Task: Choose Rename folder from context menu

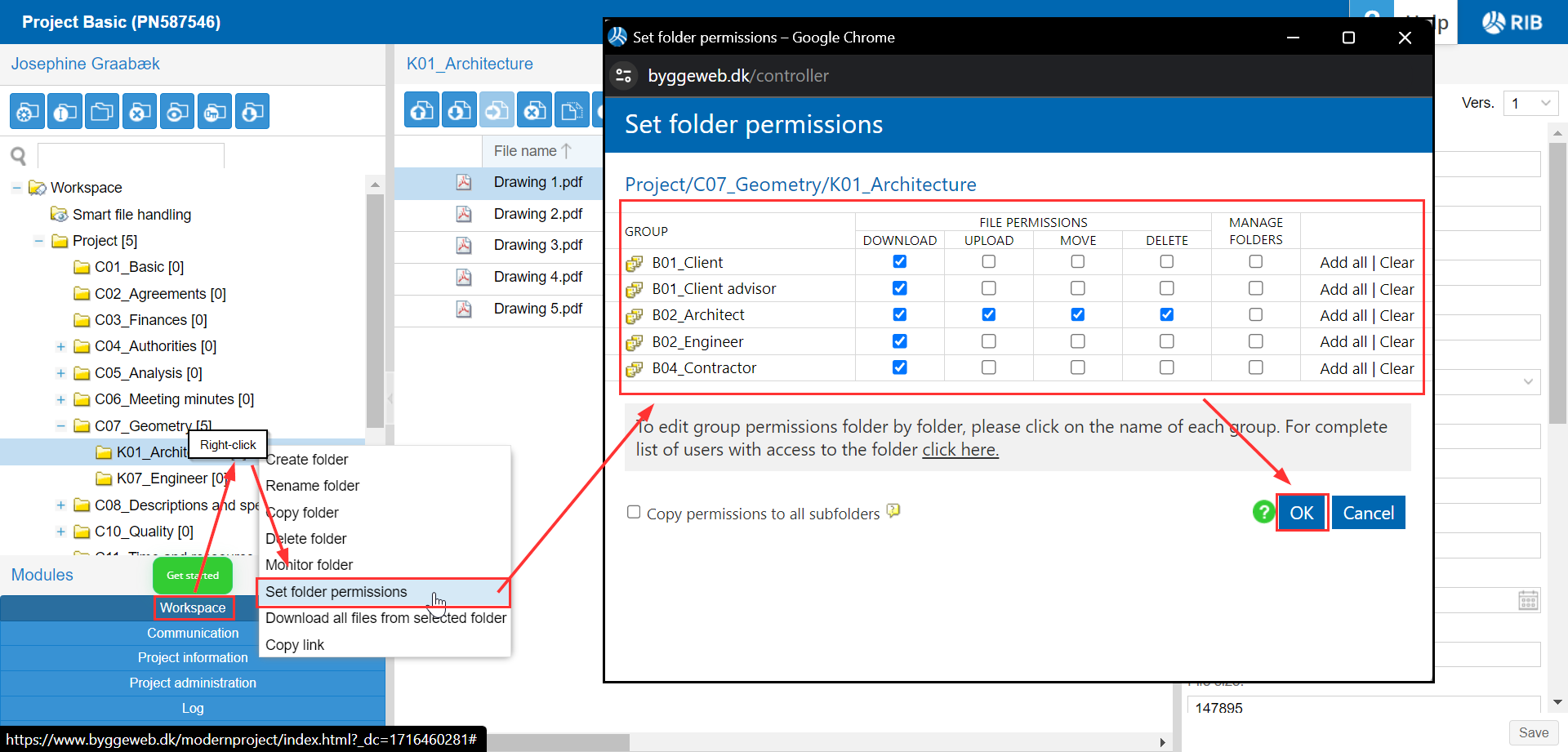Action: [x=312, y=486]
